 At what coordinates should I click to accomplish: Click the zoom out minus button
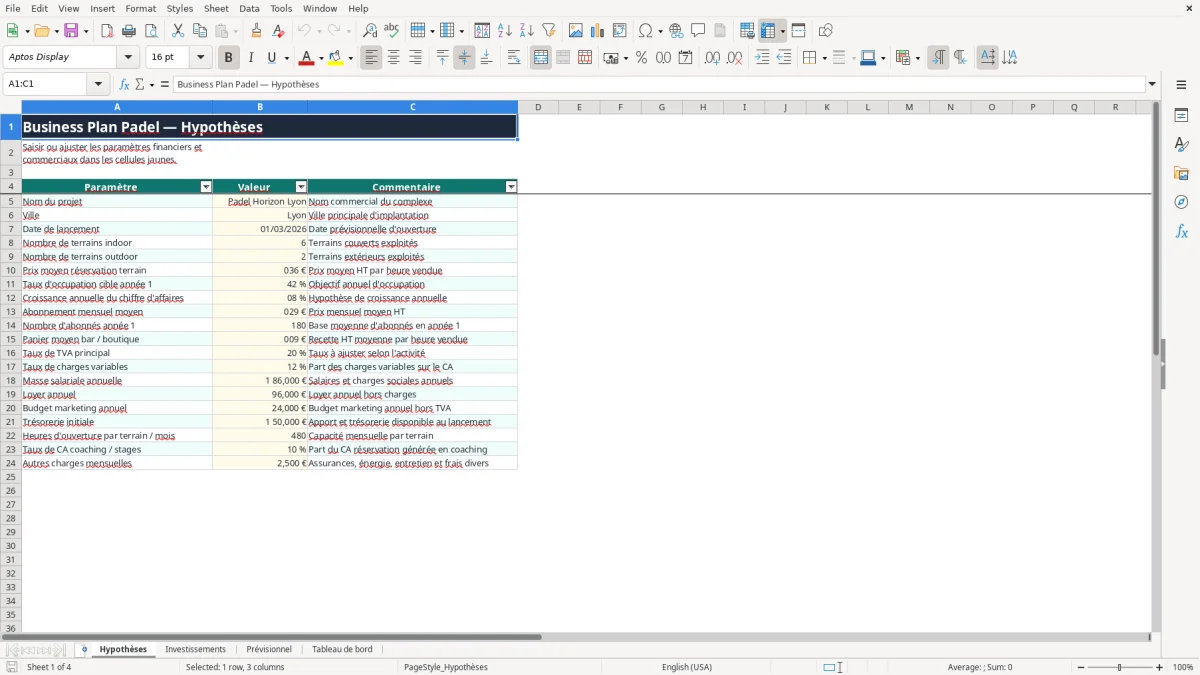click(x=1079, y=667)
